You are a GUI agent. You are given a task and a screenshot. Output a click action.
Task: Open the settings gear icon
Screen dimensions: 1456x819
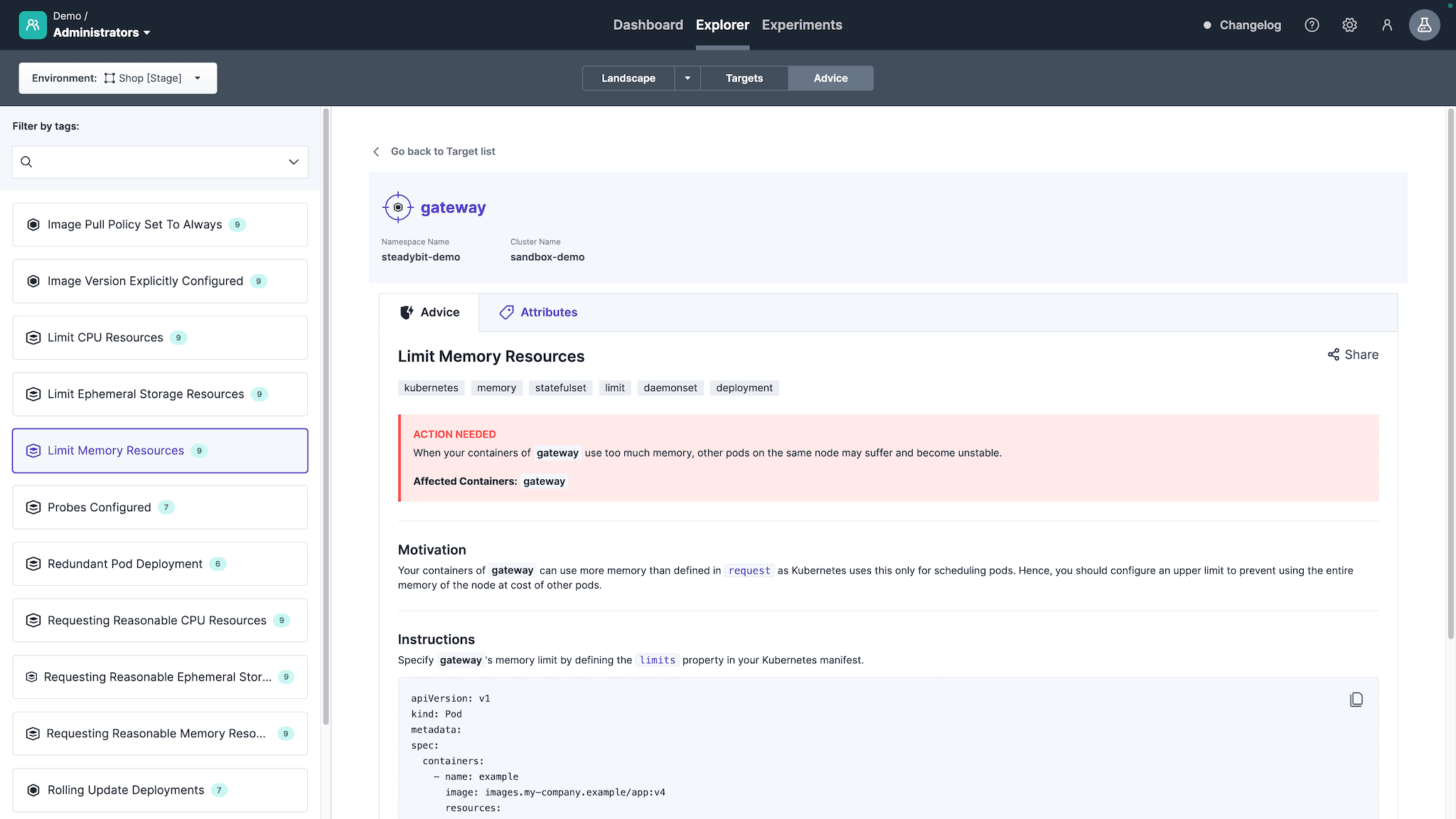tap(1349, 25)
